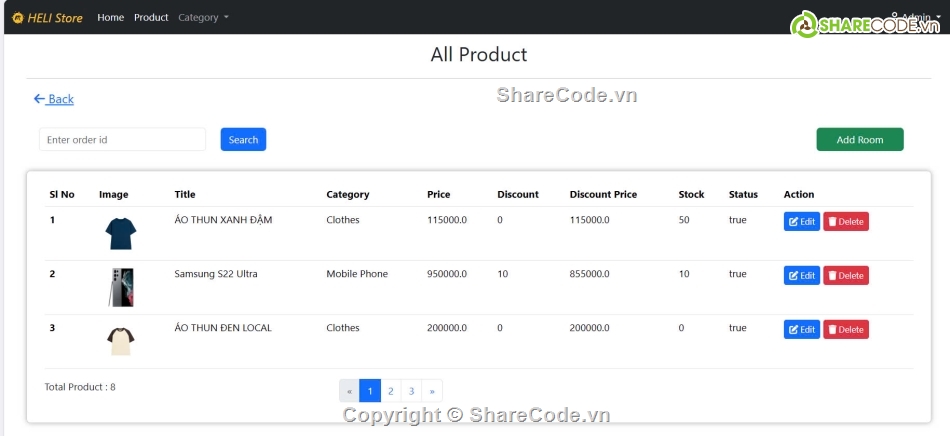This screenshot has height=436, width=950.
Task: Edit the Samsung S22 Ultra product
Action: click(802, 276)
